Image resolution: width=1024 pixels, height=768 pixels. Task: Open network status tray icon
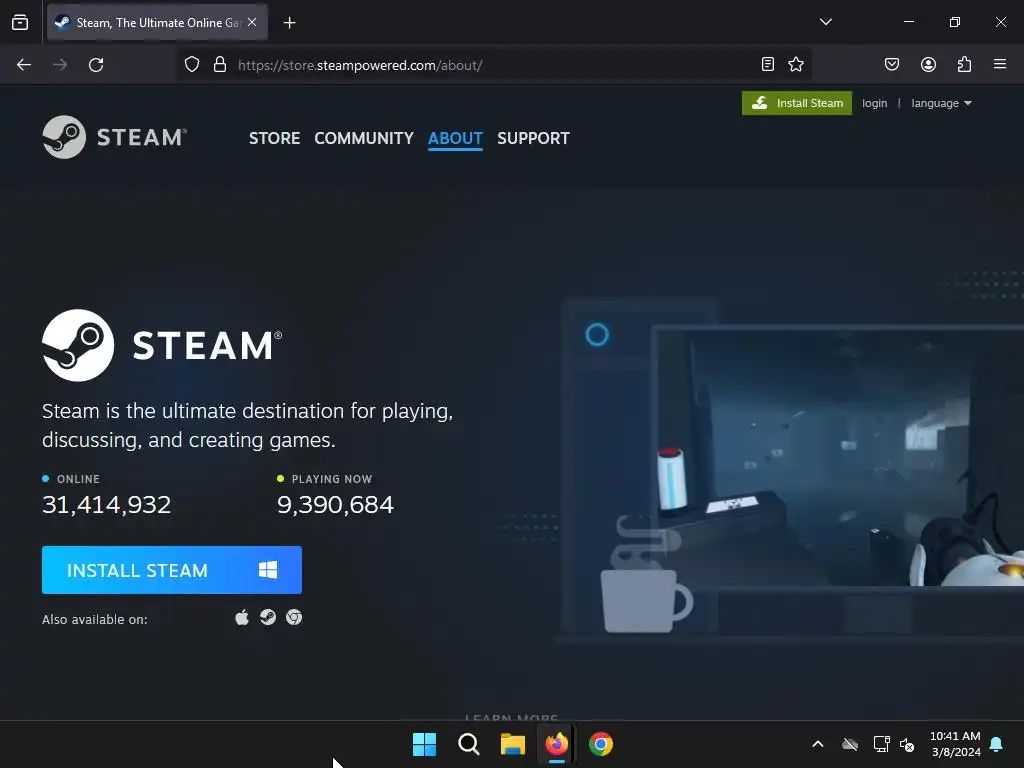pos(881,744)
